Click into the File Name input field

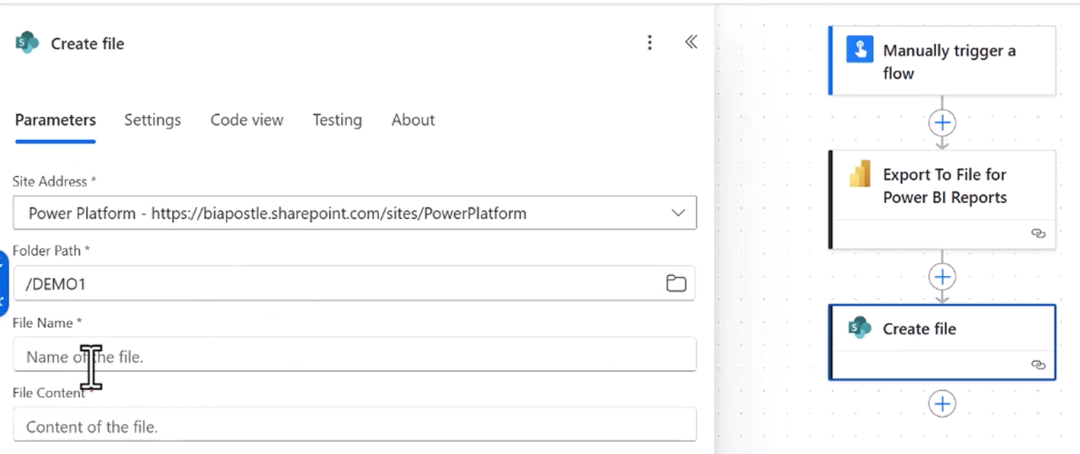[354, 354]
